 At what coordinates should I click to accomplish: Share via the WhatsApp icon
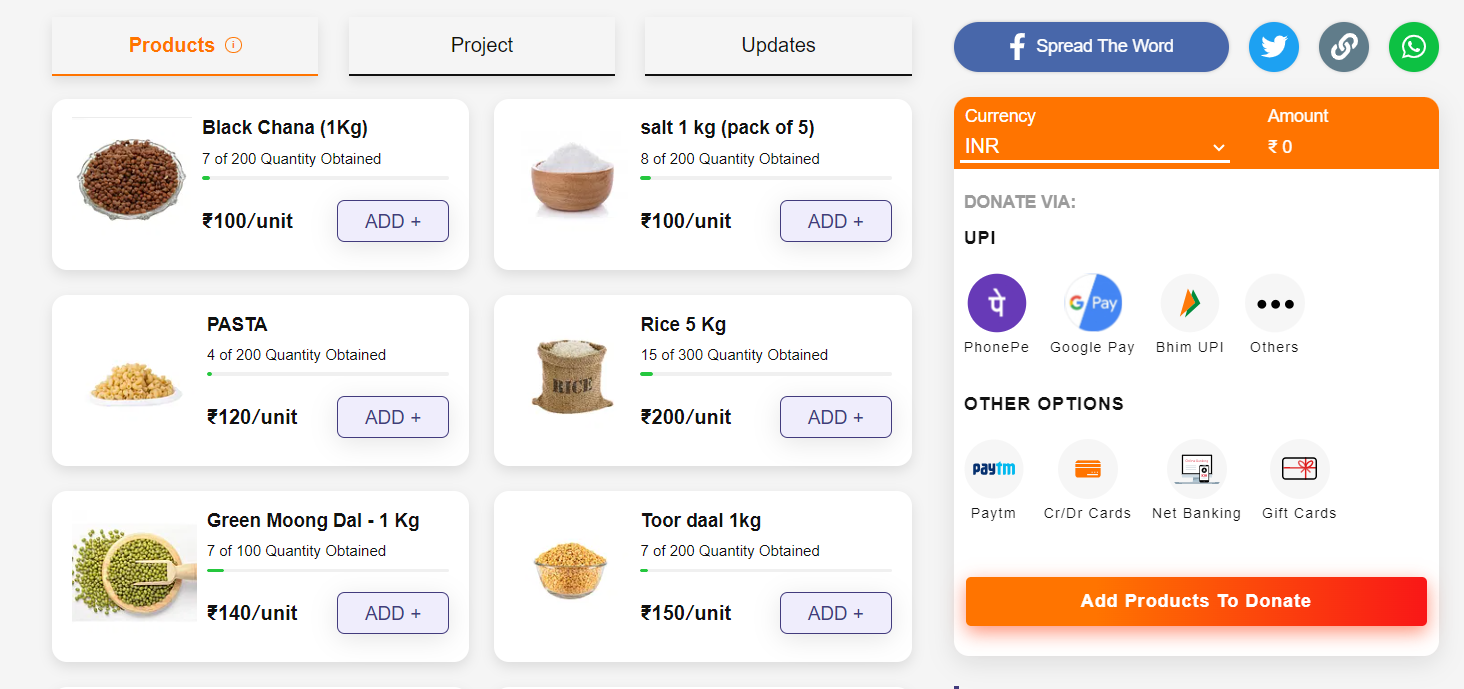pyautogui.click(x=1414, y=47)
